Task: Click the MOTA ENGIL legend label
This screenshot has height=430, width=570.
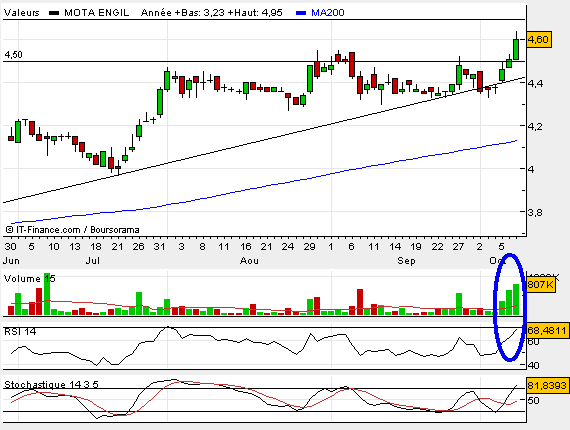Action: tap(97, 13)
